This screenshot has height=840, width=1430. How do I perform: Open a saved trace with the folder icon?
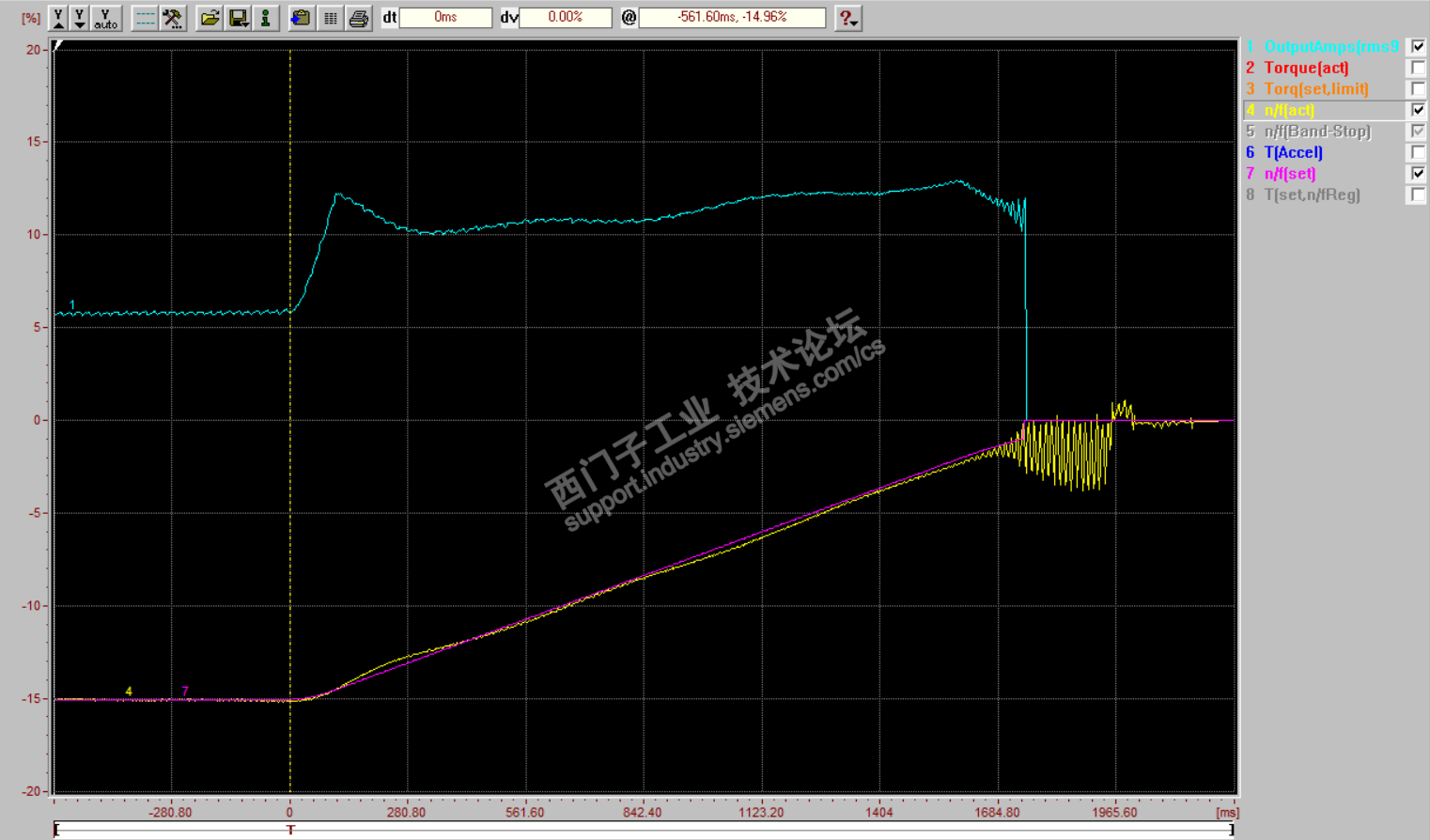(x=210, y=18)
